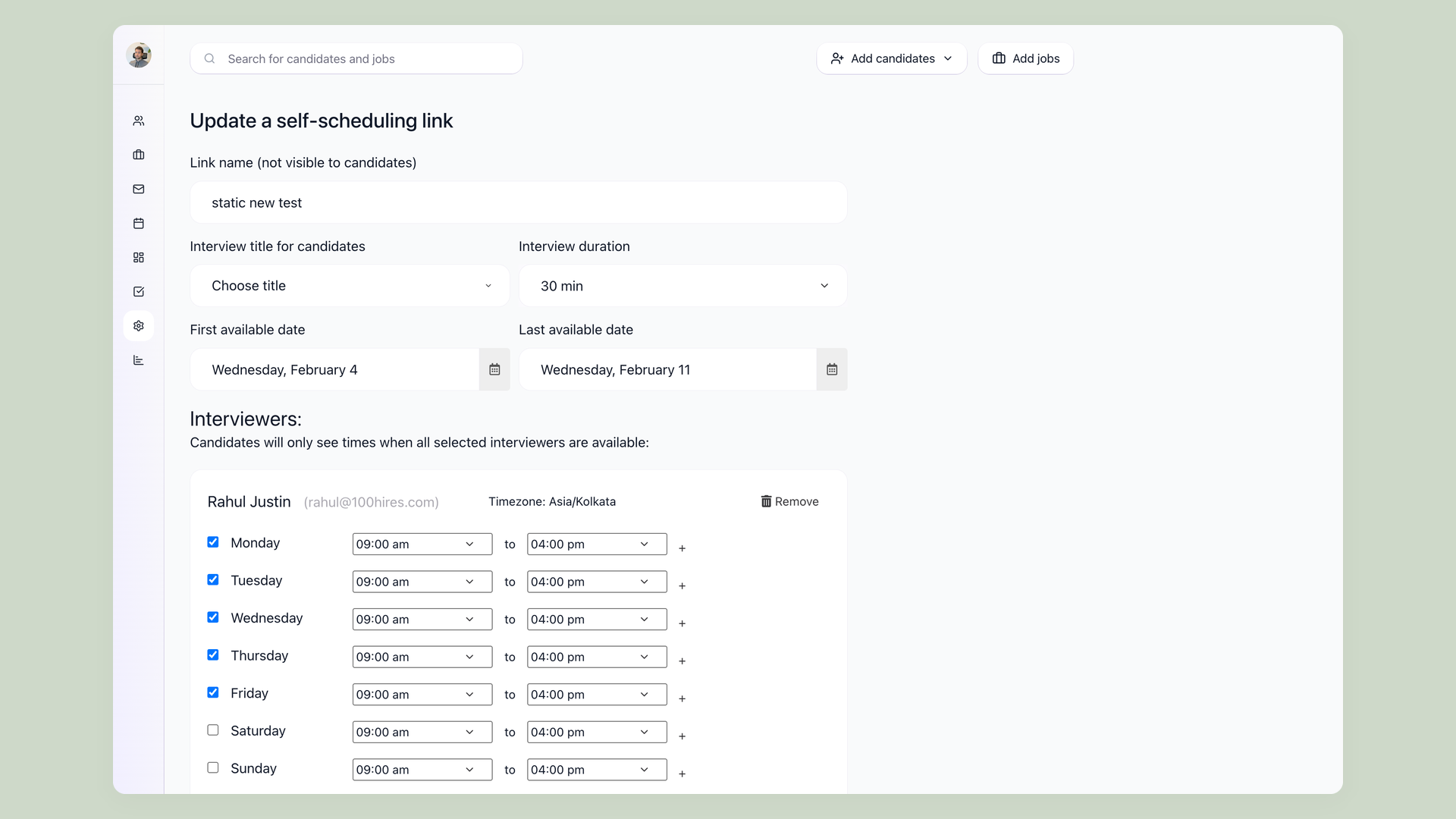The image size is (1456, 819).
Task: Open Tuesday start time dropdown
Action: pos(422,582)
